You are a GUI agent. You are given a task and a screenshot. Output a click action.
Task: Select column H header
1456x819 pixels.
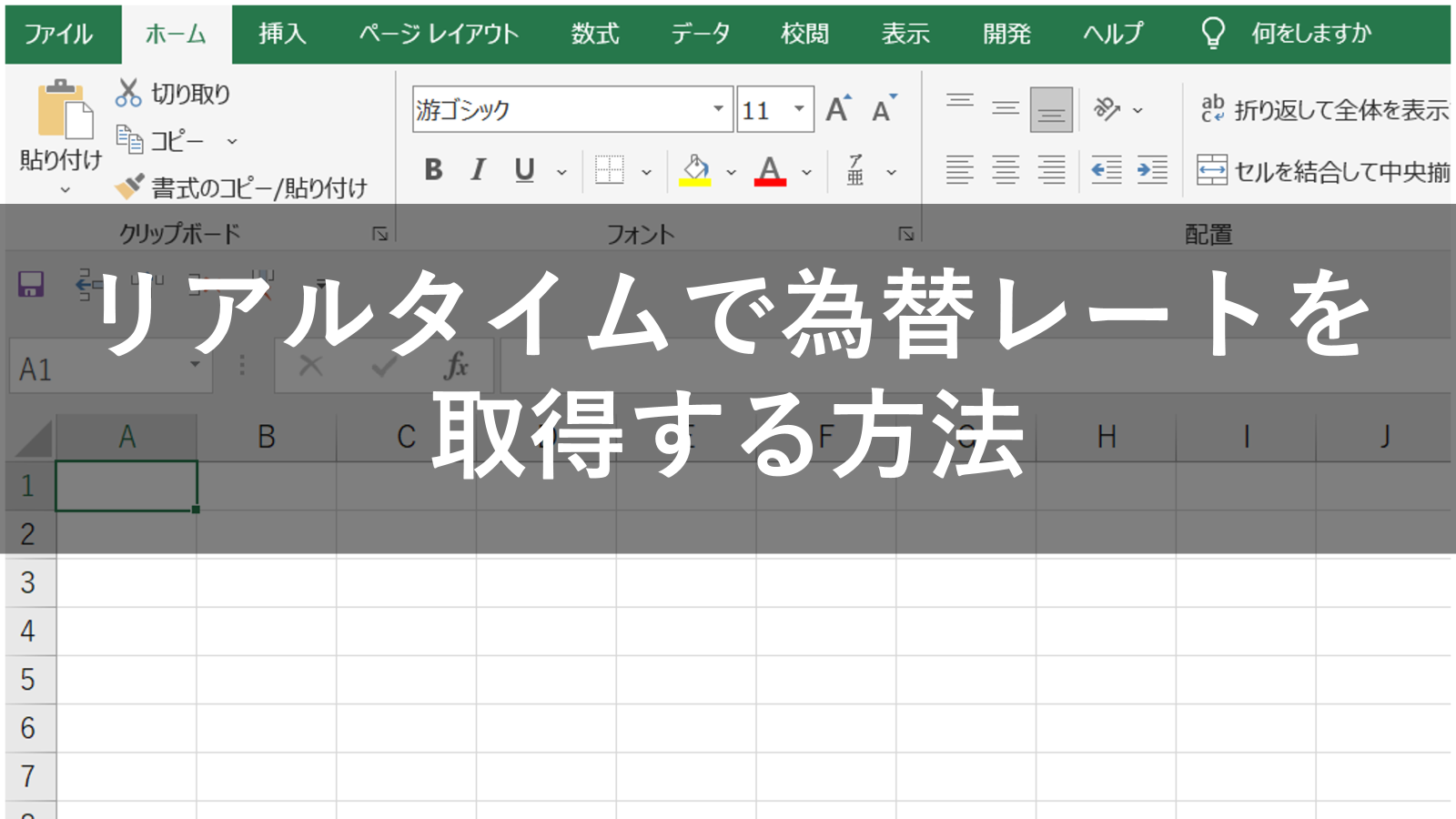[1106, 437]
